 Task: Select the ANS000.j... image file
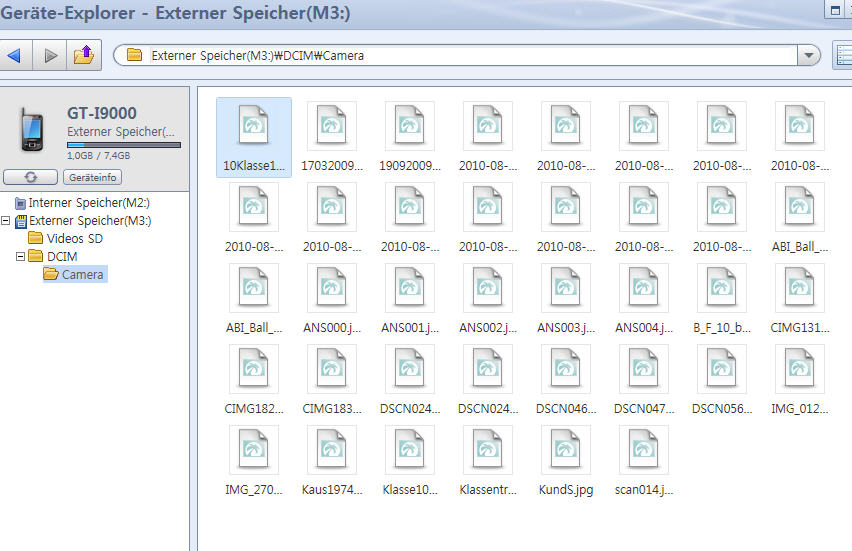coord(332,299)
